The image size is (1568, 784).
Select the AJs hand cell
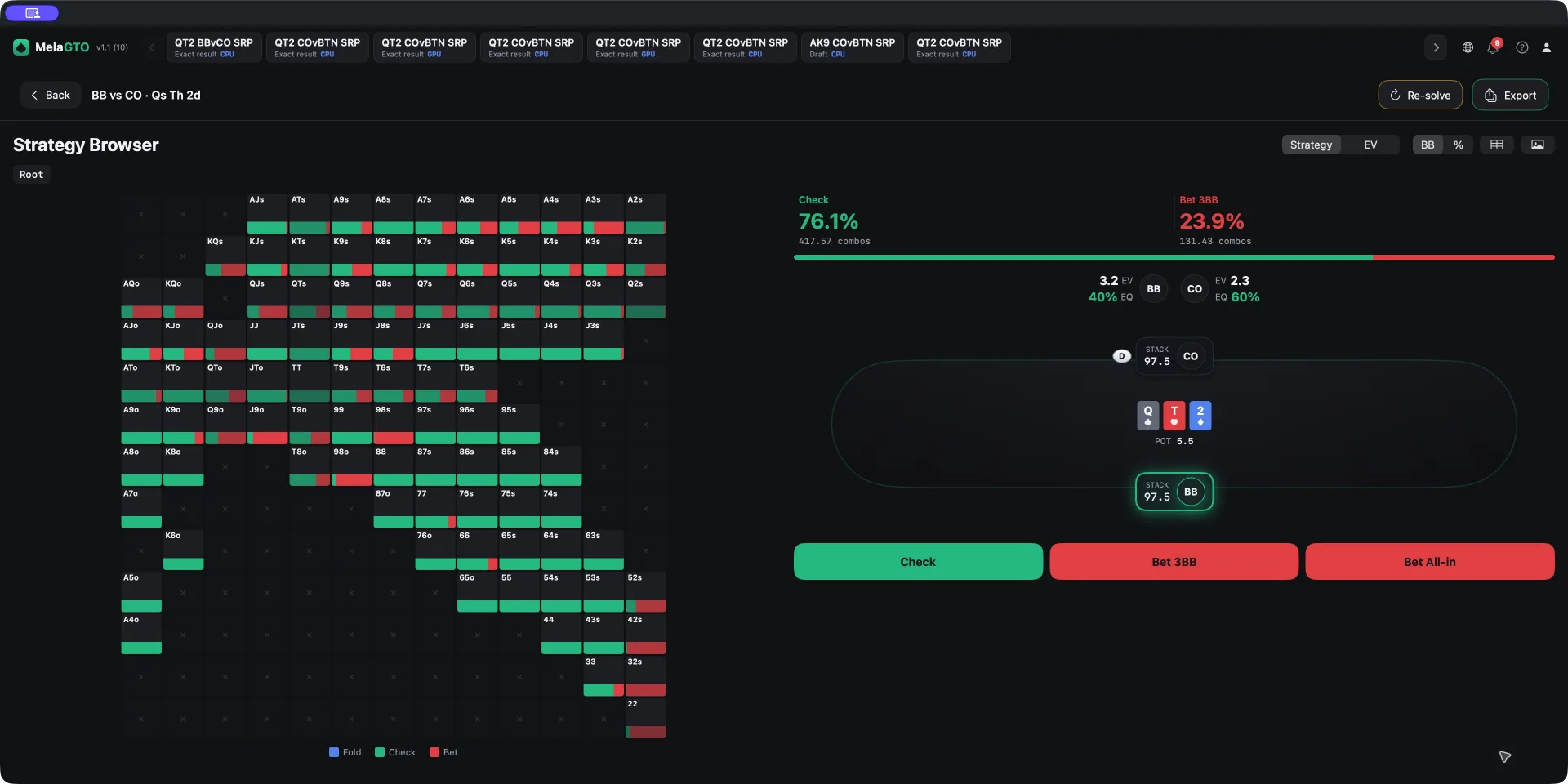point(267,214)
